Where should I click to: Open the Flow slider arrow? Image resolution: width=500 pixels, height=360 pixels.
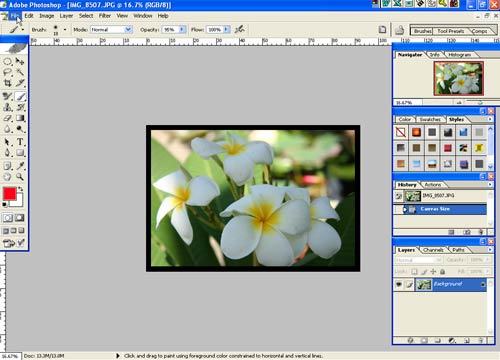(226, 30)
